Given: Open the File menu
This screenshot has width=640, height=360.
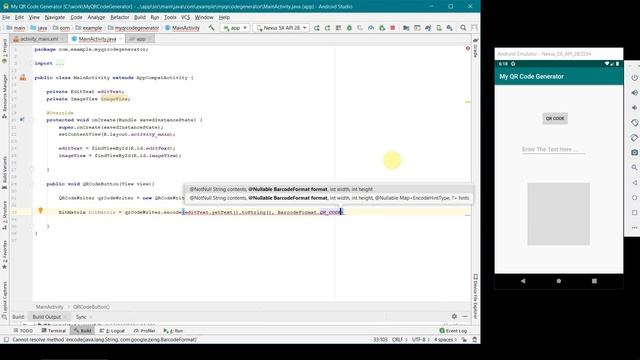Looking at the screenshot, I should tap(6, 17).
